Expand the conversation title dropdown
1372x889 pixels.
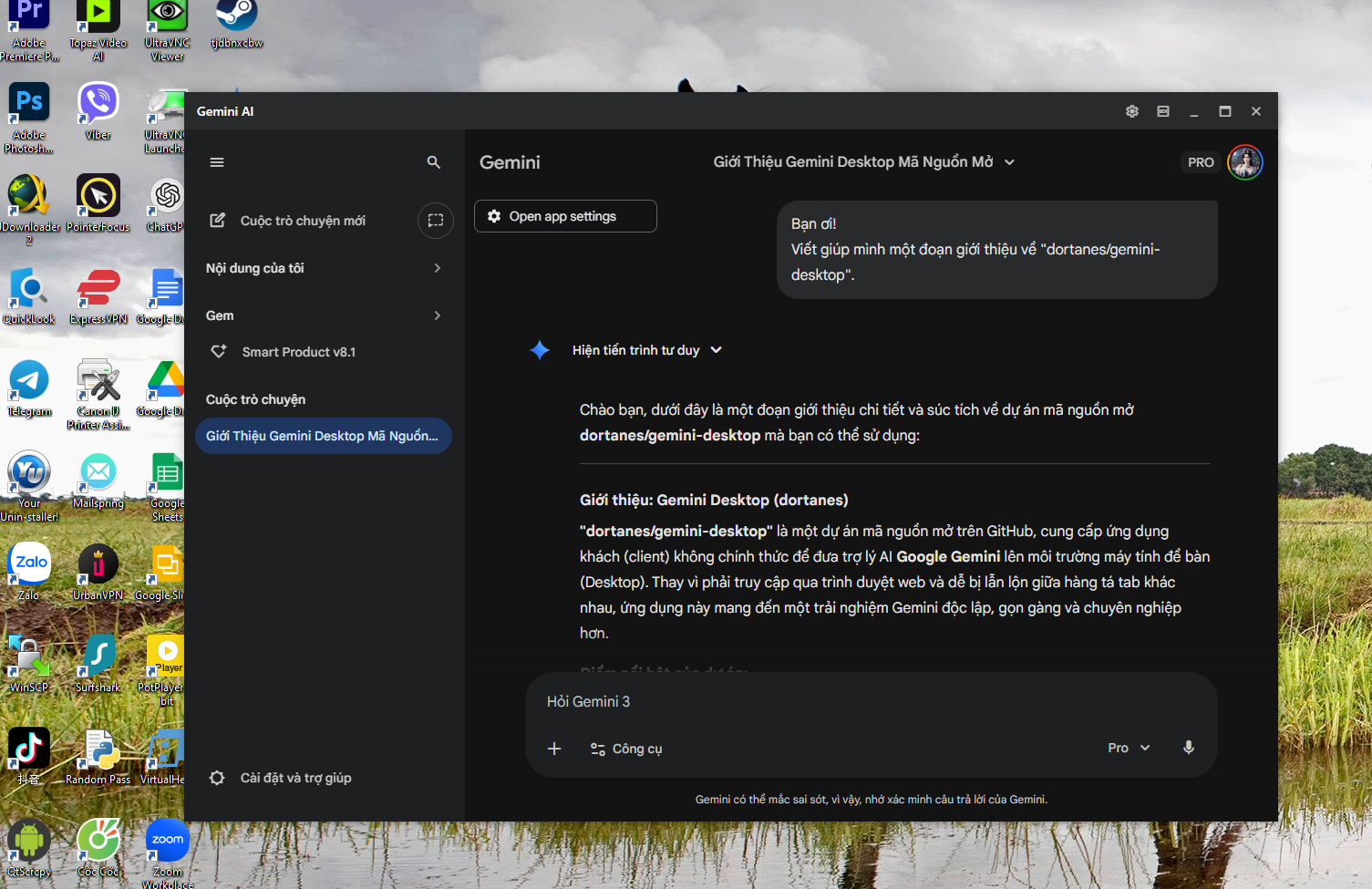(1009, 162)
